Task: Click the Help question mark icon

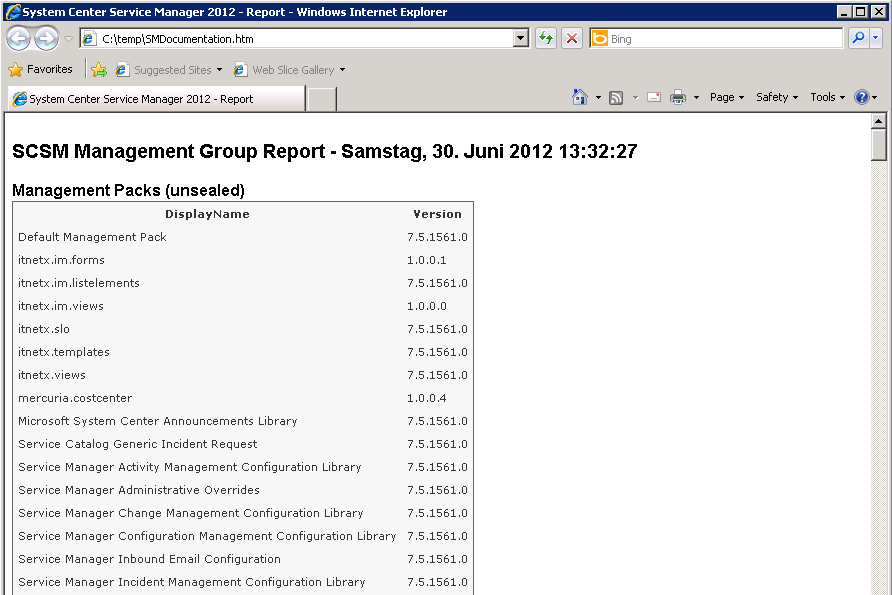Action: (x=861, y=97)
